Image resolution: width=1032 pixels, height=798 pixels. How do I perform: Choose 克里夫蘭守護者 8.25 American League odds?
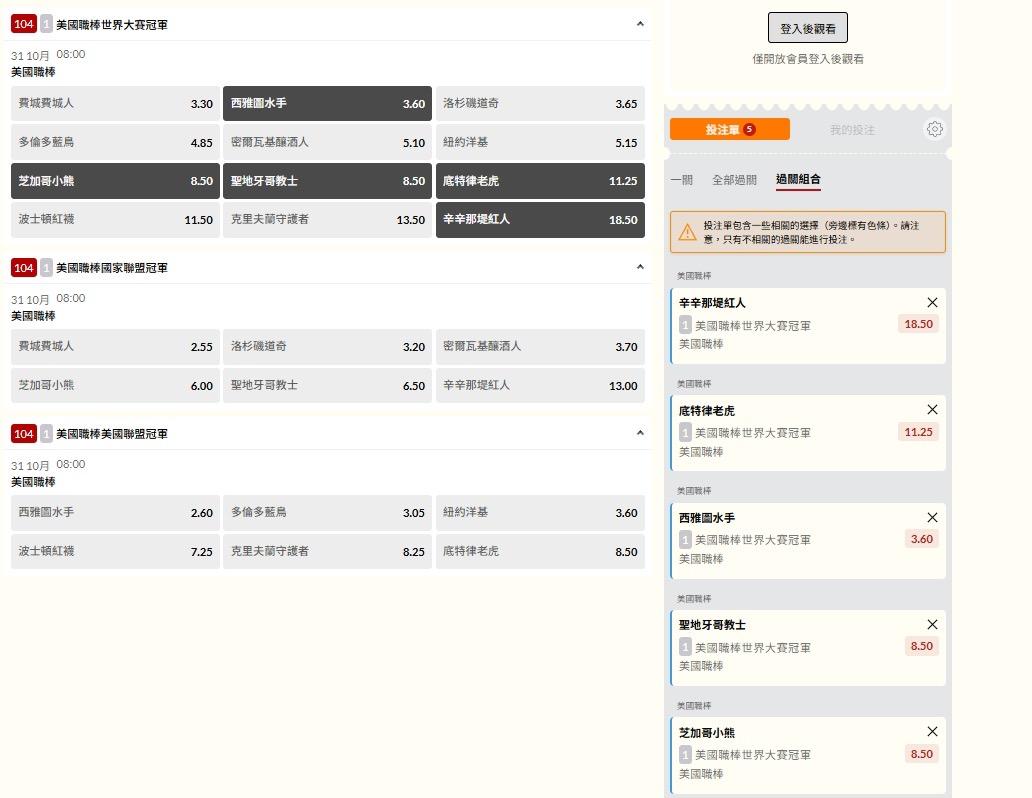point(327,552)
